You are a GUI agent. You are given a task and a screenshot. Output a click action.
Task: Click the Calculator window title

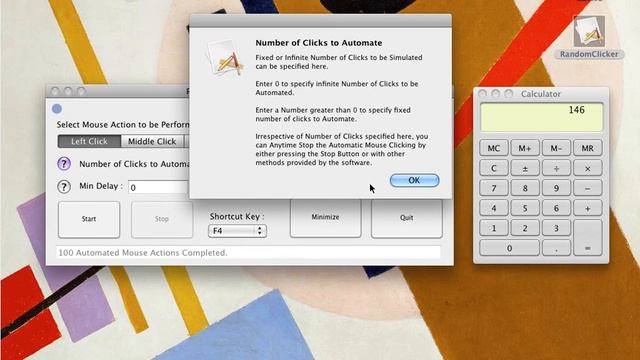(x=541, y=94)
